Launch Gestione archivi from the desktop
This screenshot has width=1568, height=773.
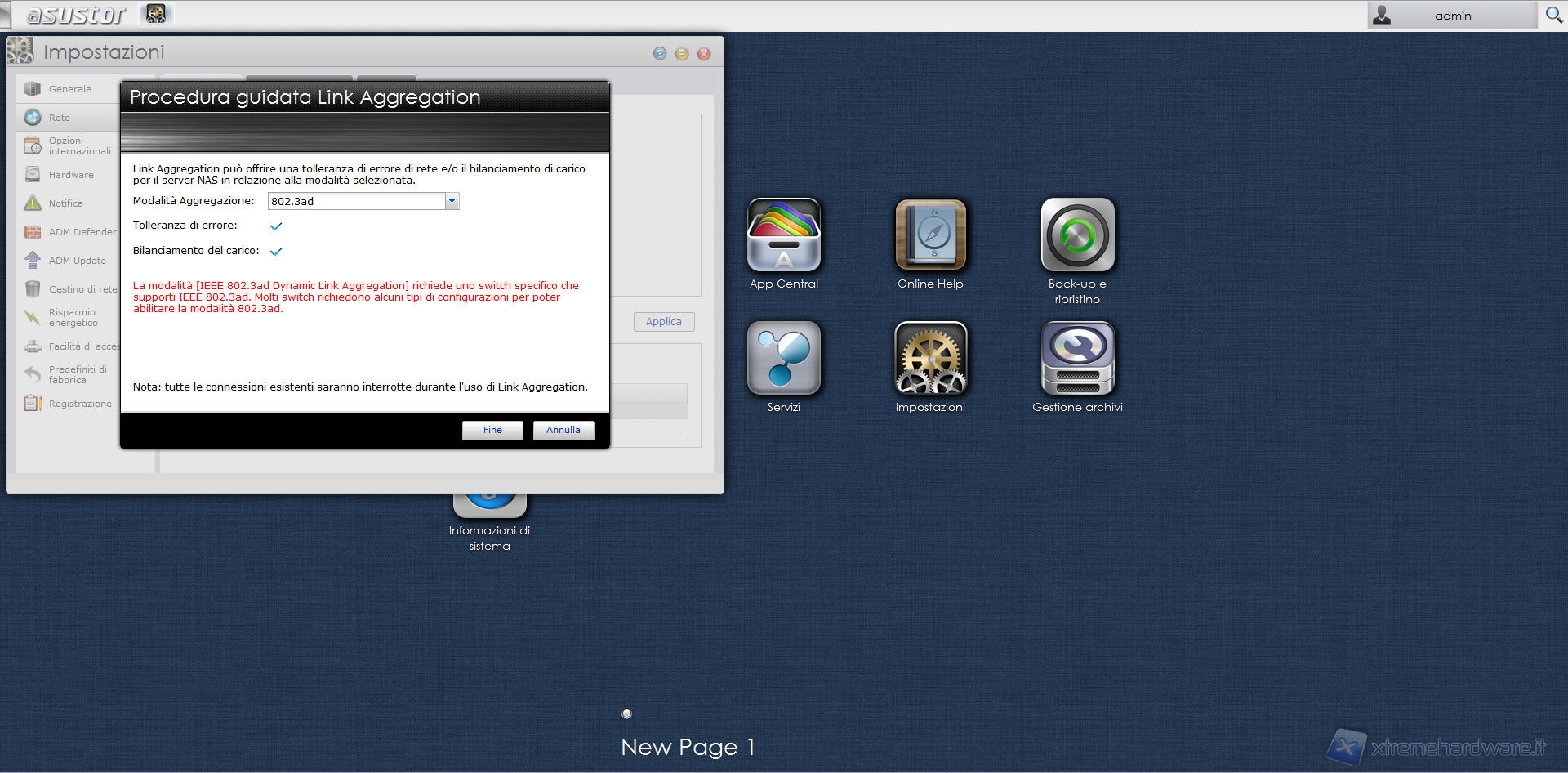point(1077,359)
